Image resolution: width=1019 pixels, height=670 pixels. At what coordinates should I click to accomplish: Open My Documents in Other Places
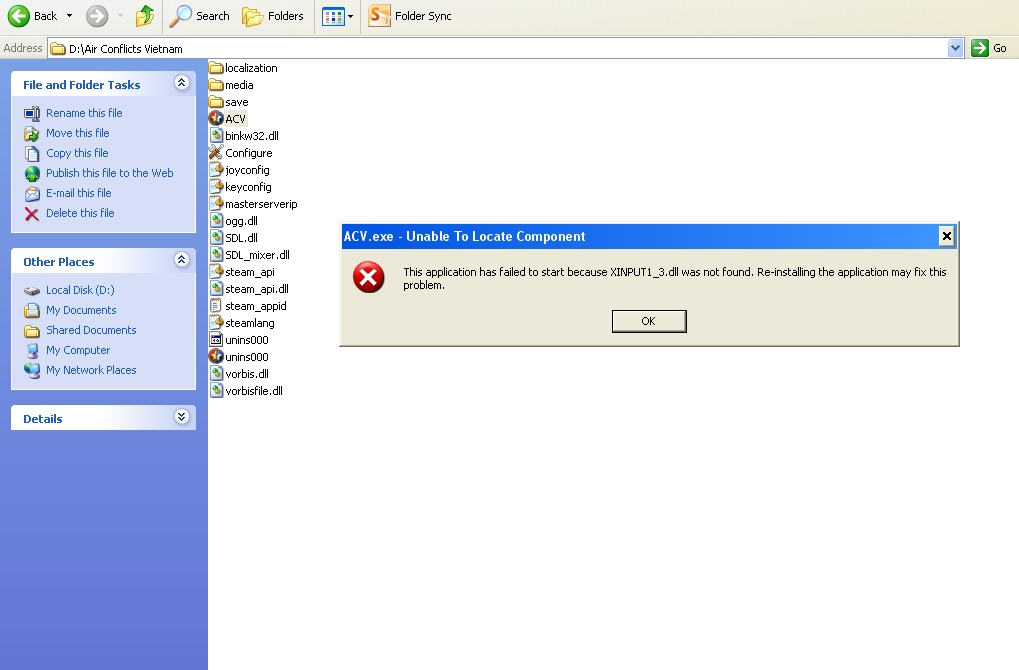point(81,311)
